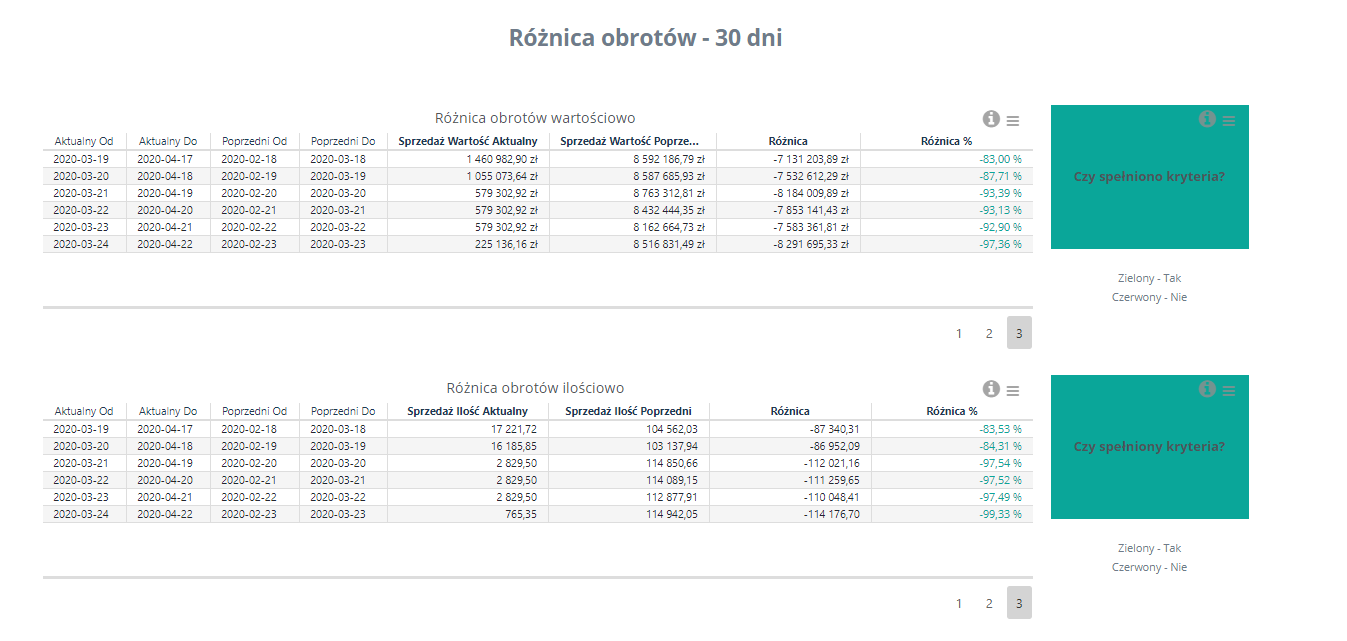Click percentage -83,53 %
Screen dimensions: 1347x641
tap(1000, 429)
